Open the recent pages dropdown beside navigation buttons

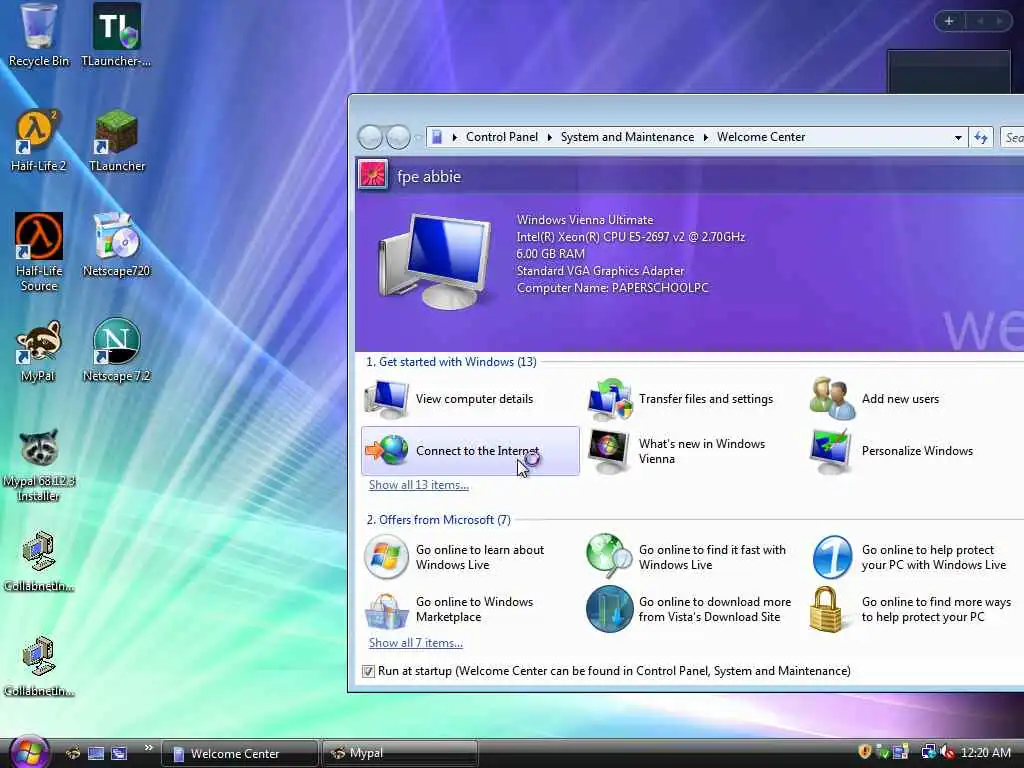[418, 137]
